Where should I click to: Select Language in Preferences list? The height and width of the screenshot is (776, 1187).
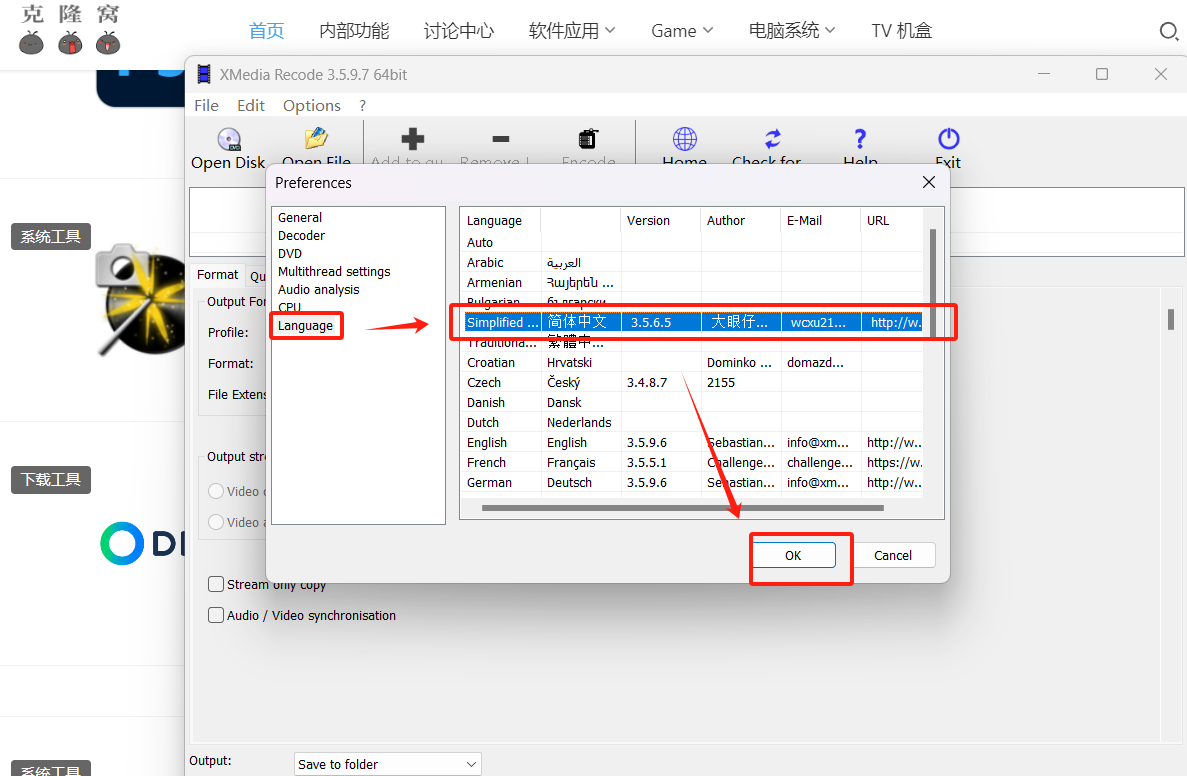305,326
